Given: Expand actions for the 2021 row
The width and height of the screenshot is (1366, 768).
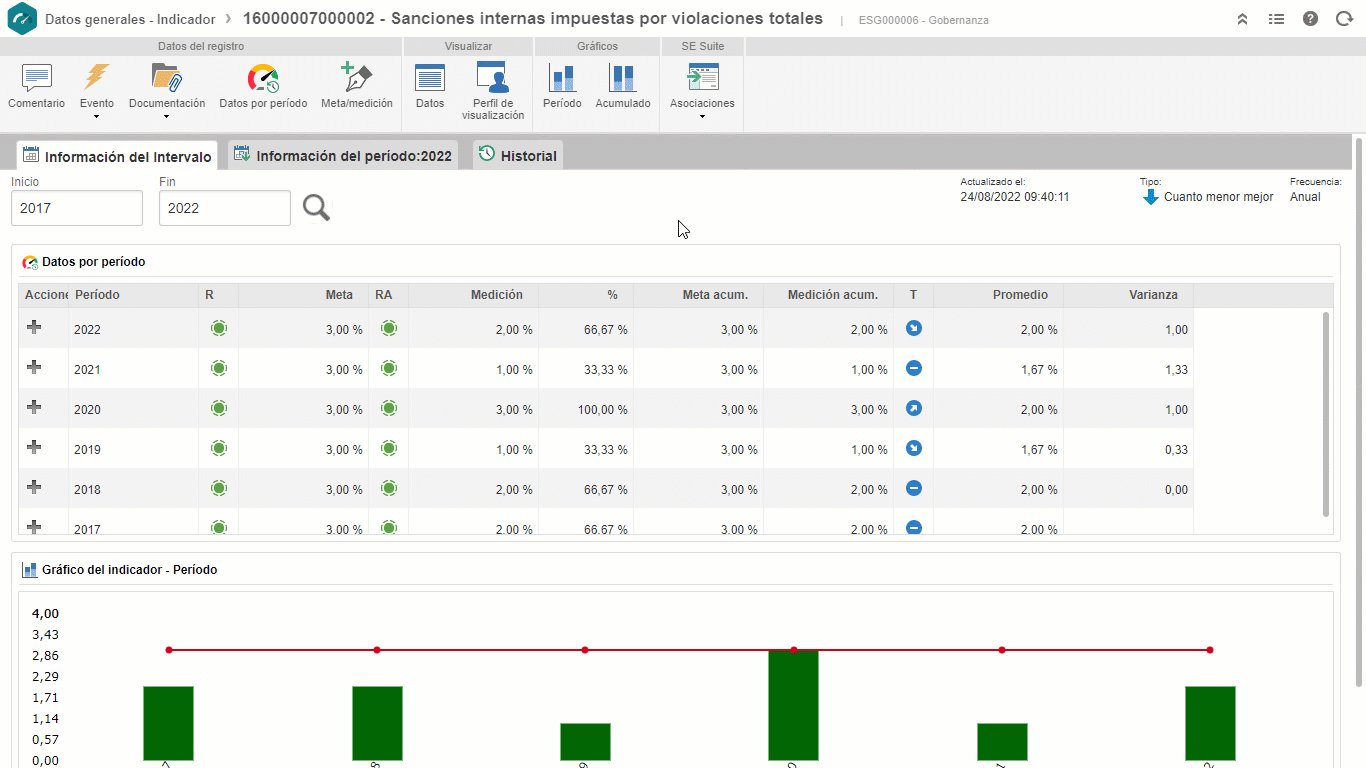Looking at the screenshot, I should coord(34,367).
